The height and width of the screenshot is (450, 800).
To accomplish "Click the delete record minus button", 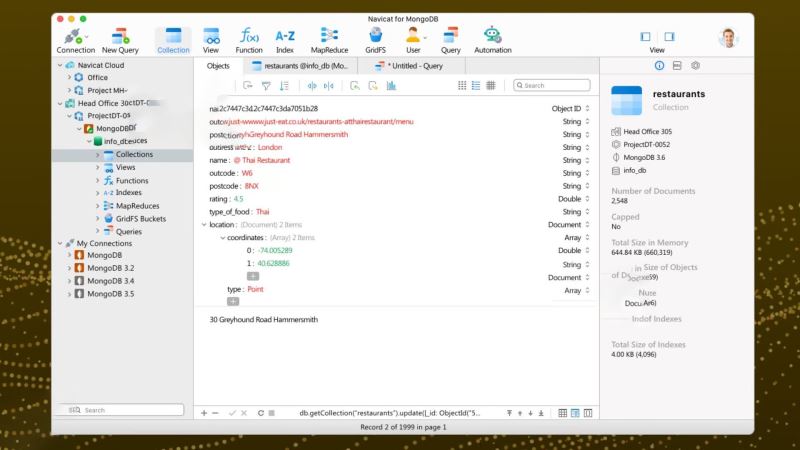I will click(215, 413).
